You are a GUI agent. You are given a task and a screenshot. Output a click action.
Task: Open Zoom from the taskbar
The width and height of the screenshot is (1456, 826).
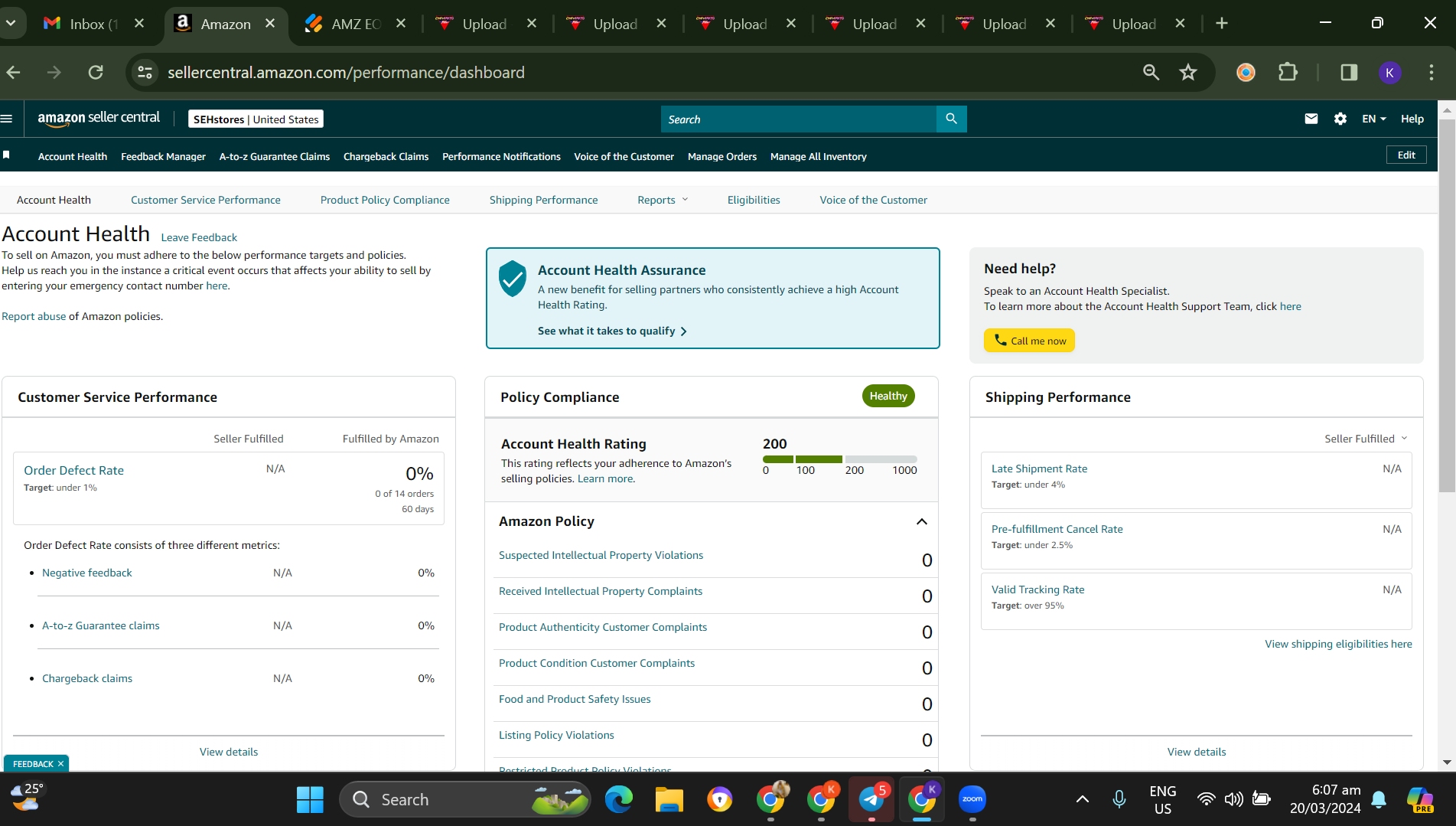tap(972, 799)
